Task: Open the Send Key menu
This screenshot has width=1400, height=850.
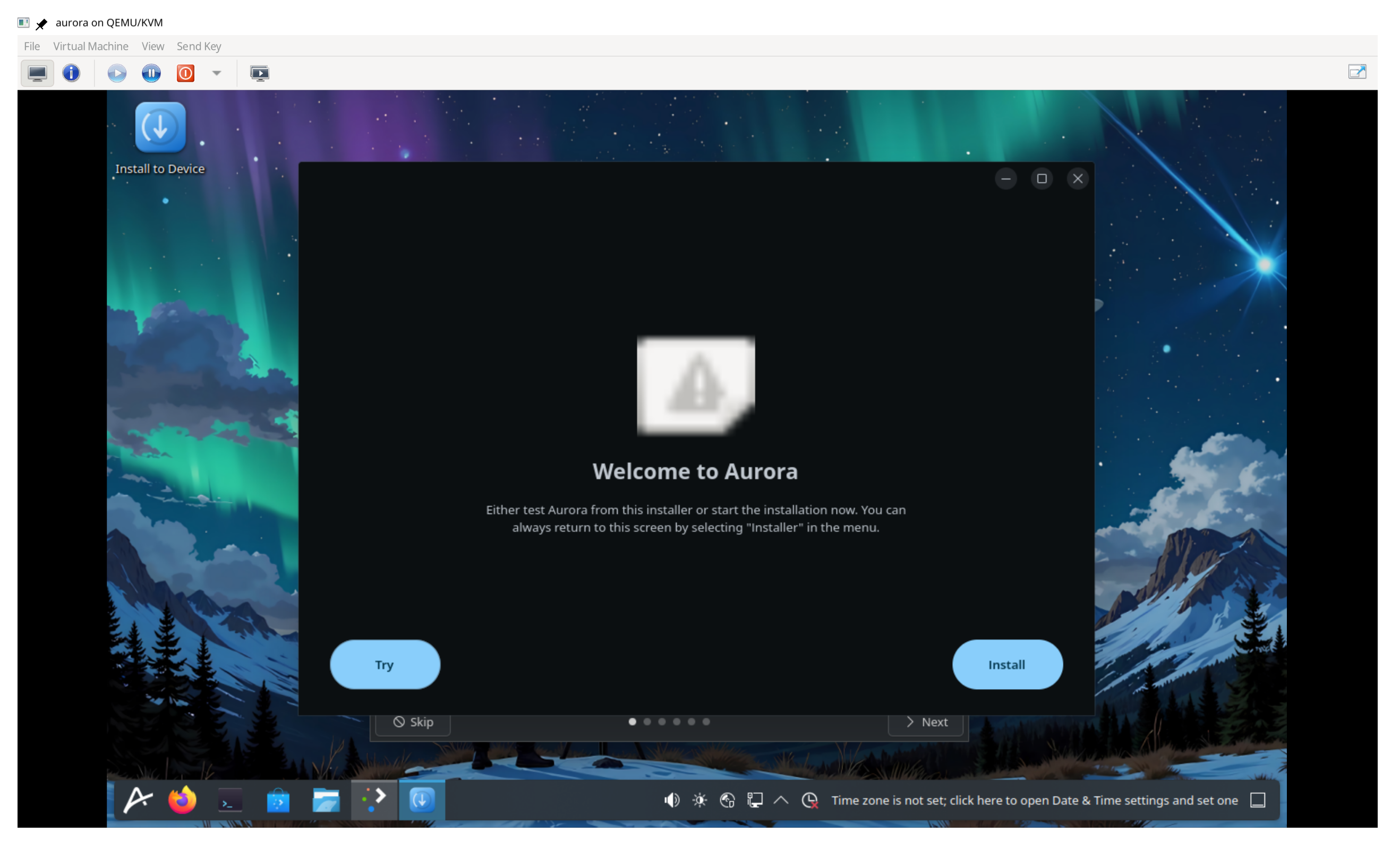Action: pyautogui.click(x=199, y=46)
